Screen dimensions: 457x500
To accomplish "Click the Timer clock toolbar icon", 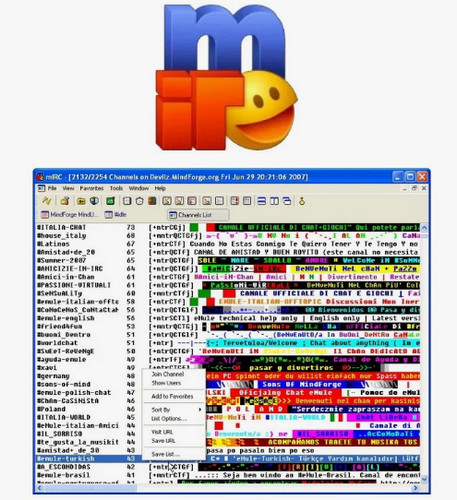I will [x=140, y=201].
